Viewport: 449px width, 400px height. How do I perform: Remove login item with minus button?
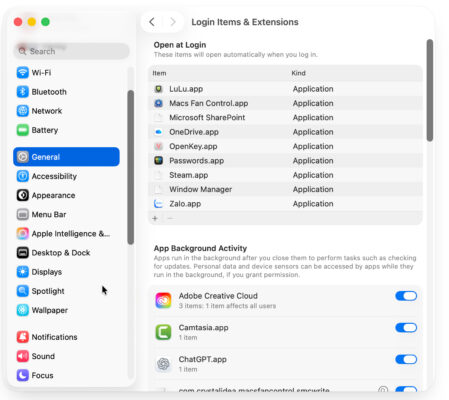[x=170, y=218]
